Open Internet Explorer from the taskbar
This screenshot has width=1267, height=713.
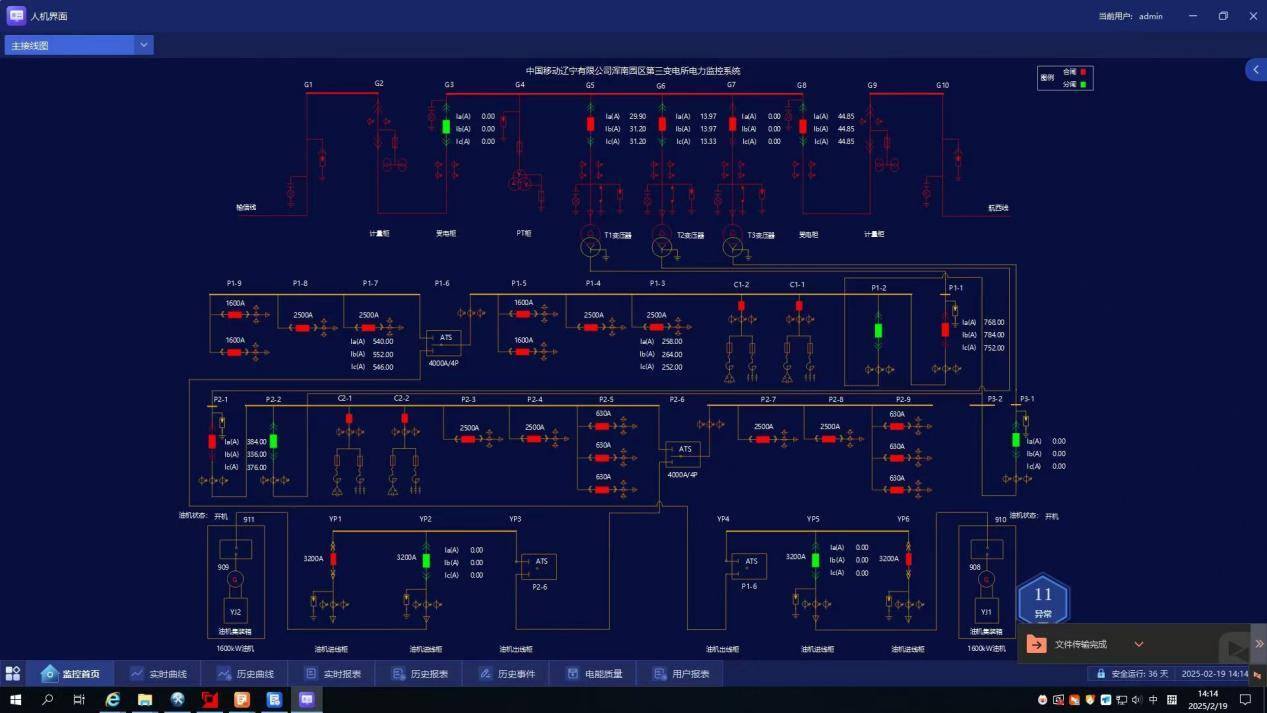pos(112,700)
